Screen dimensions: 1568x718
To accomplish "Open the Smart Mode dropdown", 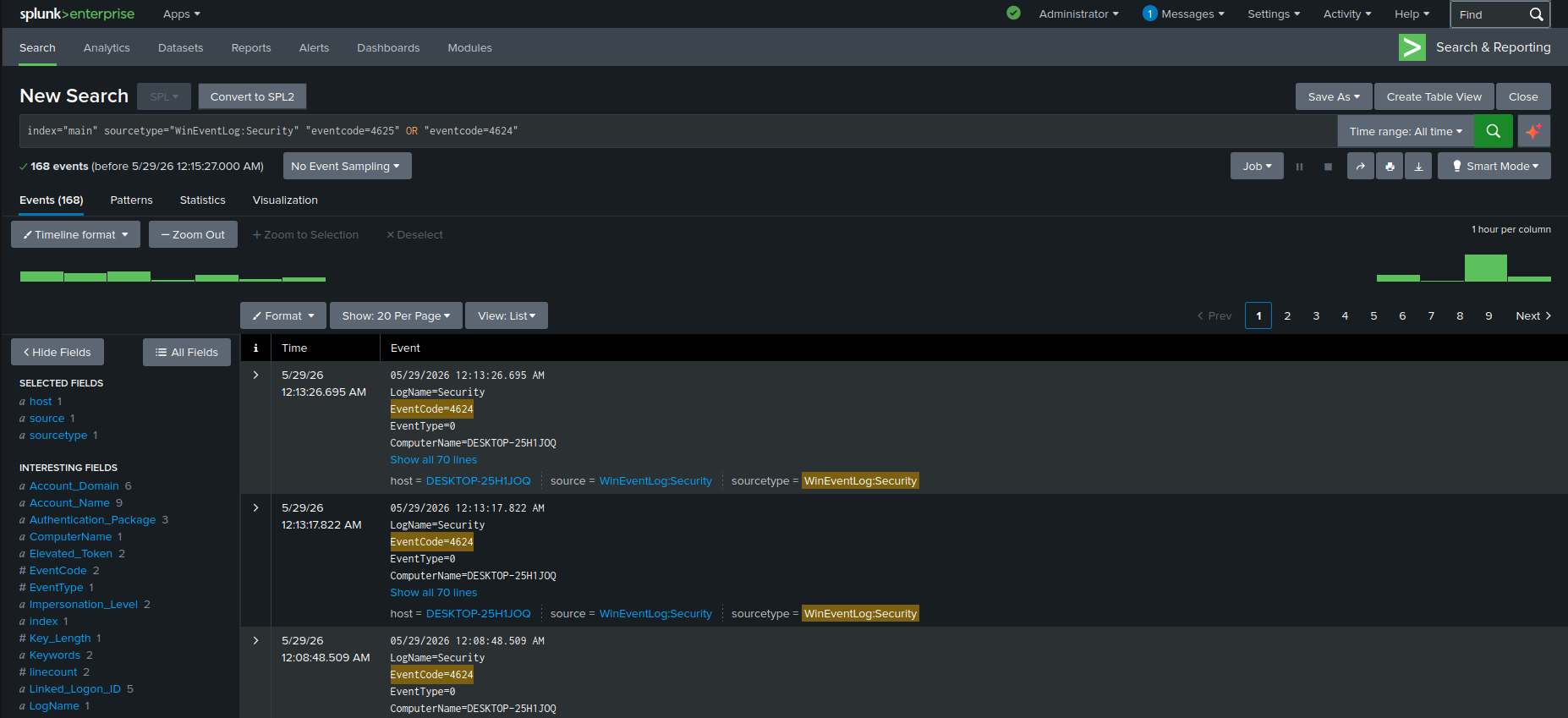I will coord(1494,167).
